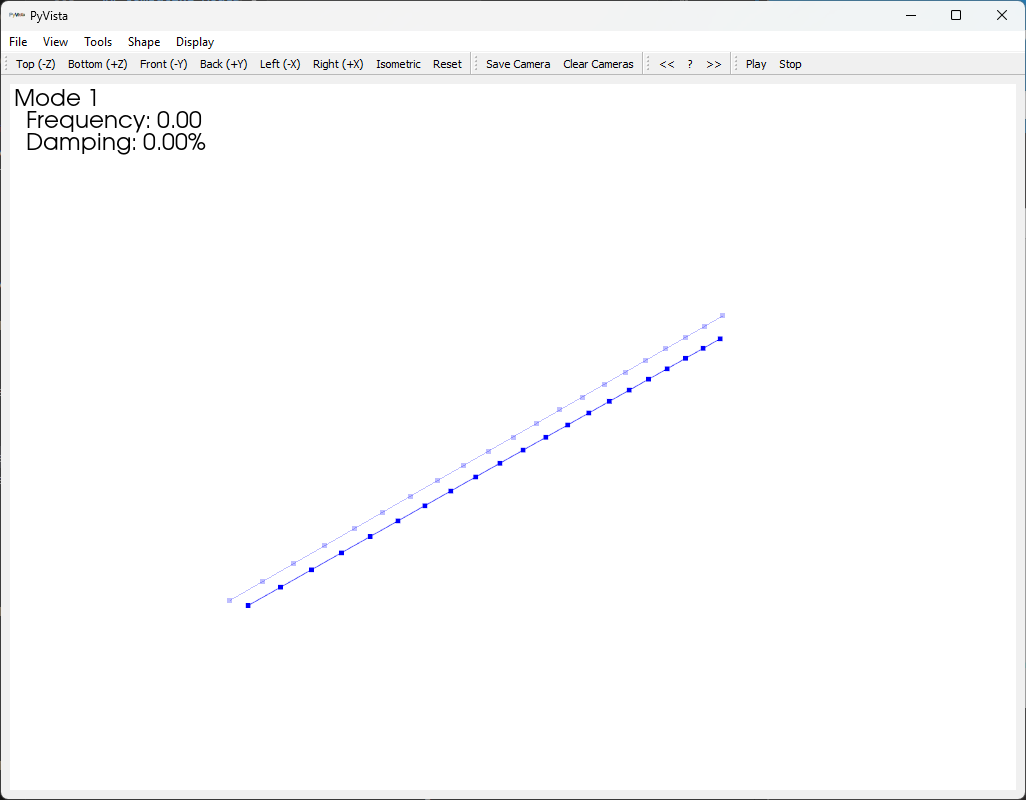This screenshot has height=800, width=1026.
Task: Open the Tools menu
Action: tap(97, 42)
